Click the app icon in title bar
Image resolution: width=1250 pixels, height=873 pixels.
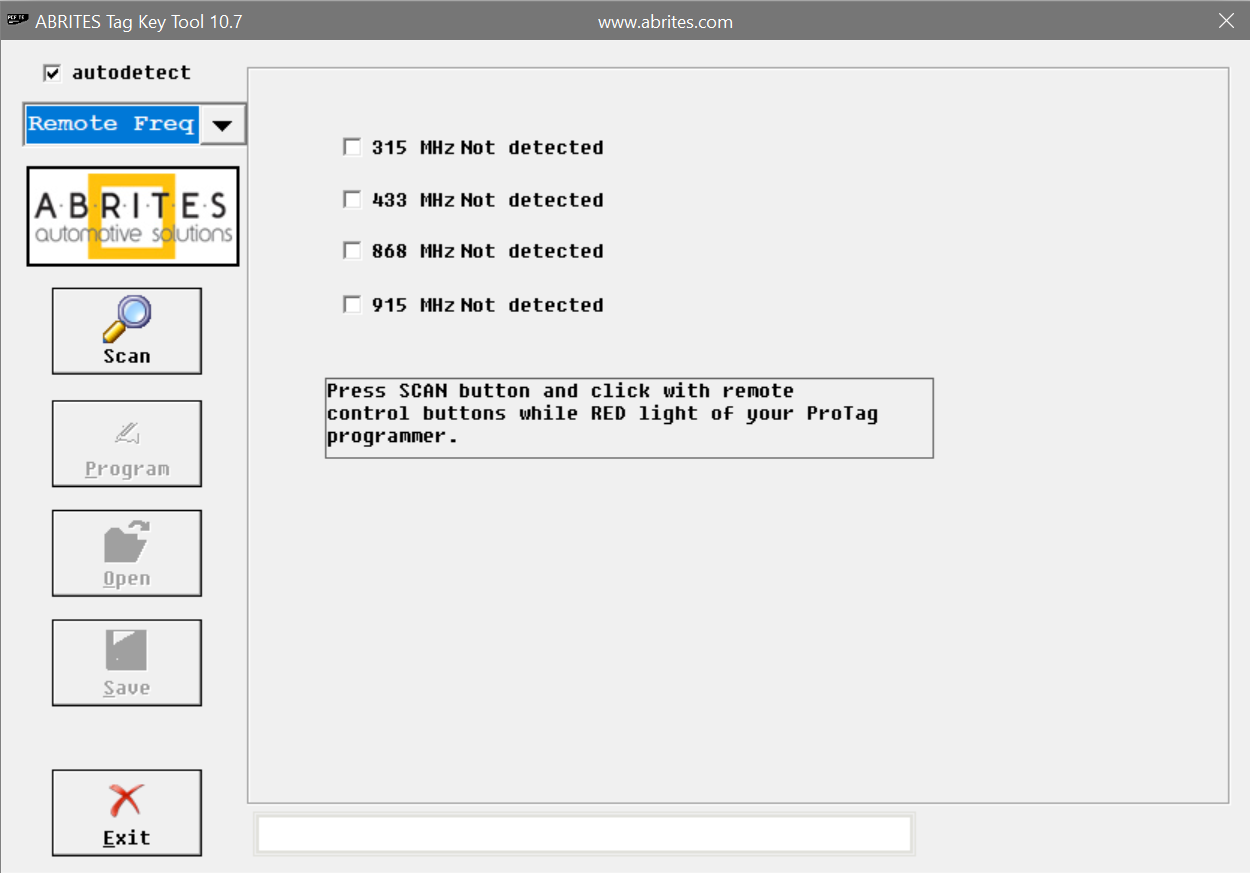click(x=17, y=20)
